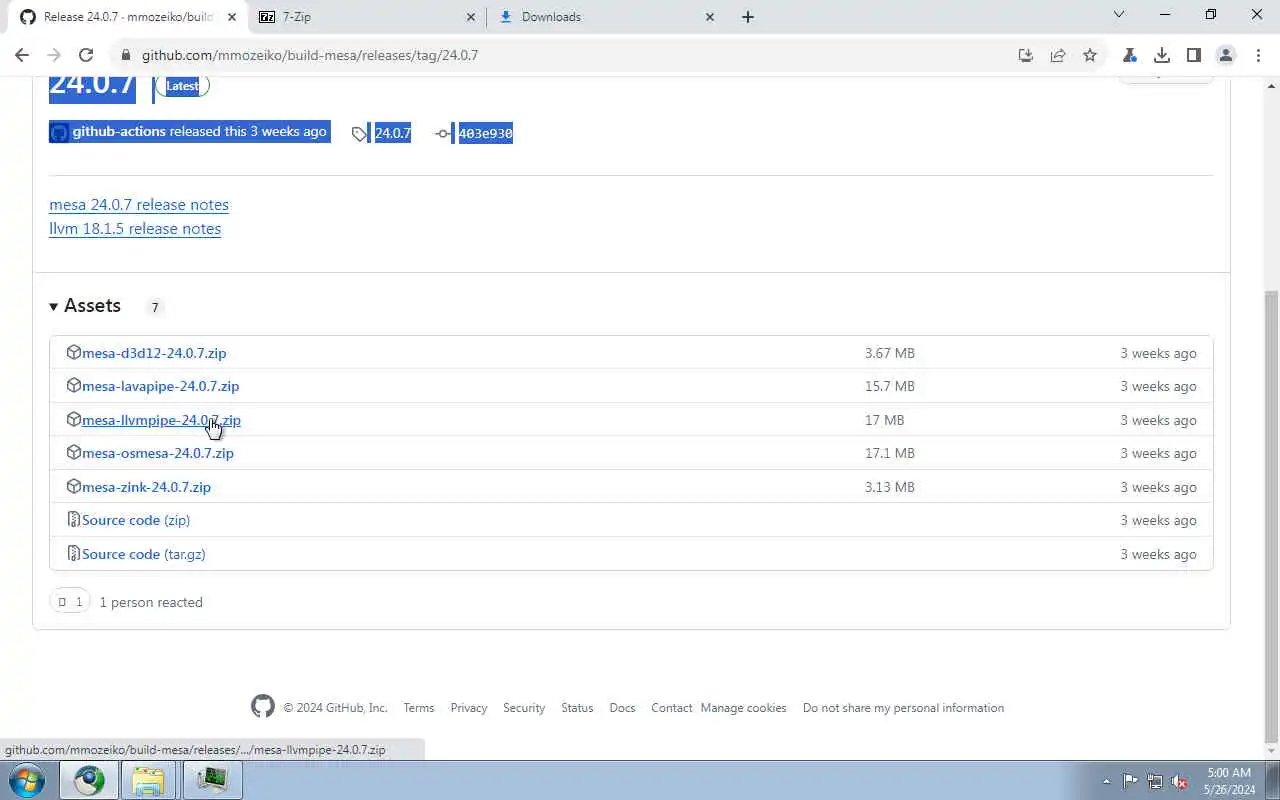Open the tab search dropdown
1280x800 pixels.
[1119, 15]
